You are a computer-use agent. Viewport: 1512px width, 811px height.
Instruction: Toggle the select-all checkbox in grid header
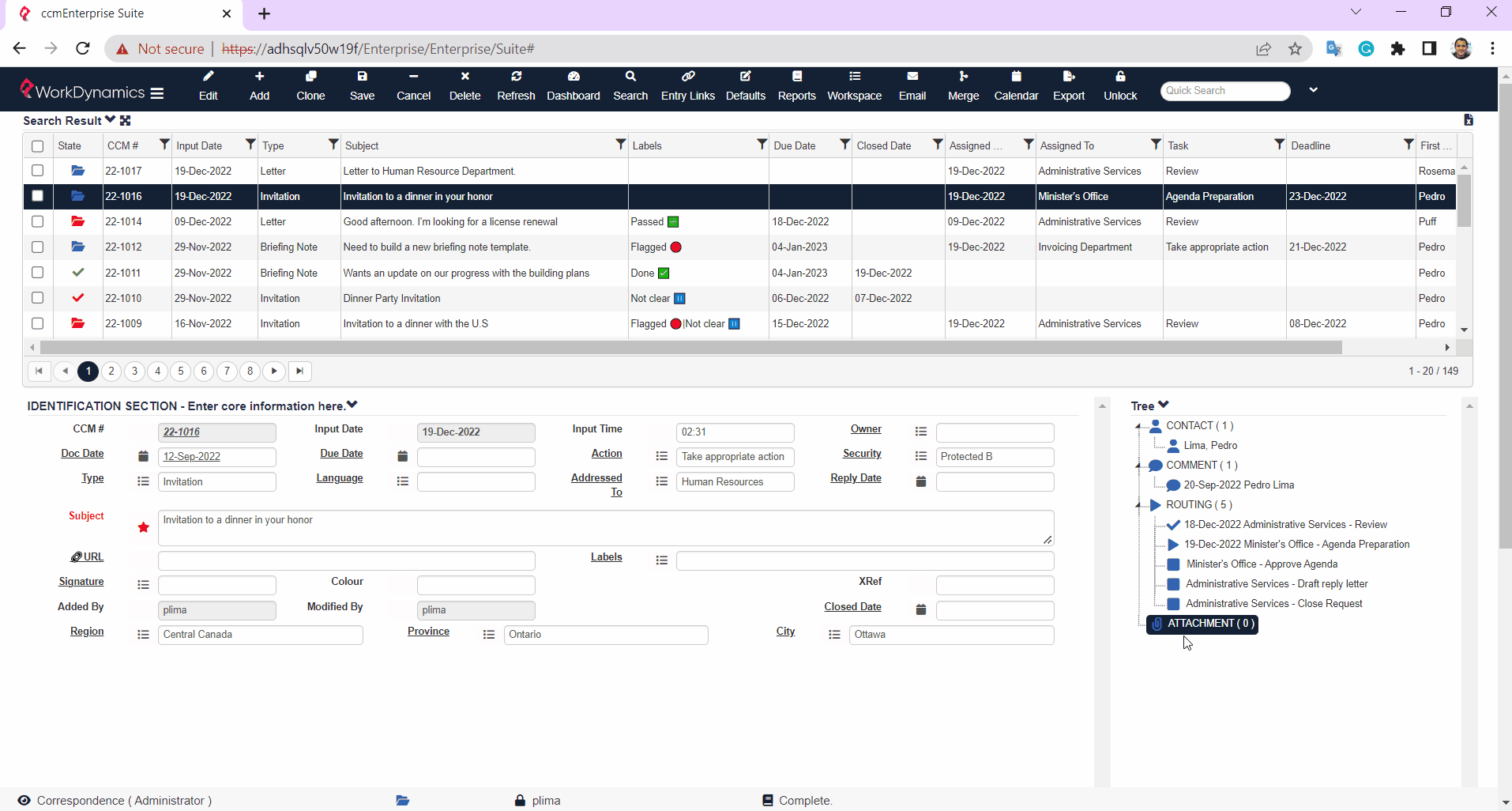37,146
